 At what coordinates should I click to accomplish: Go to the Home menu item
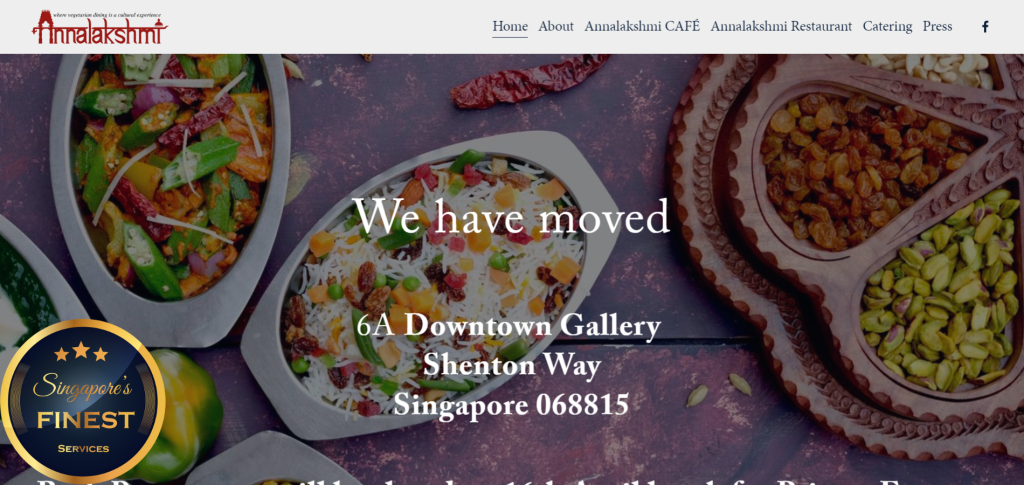(x=510, y=27)
